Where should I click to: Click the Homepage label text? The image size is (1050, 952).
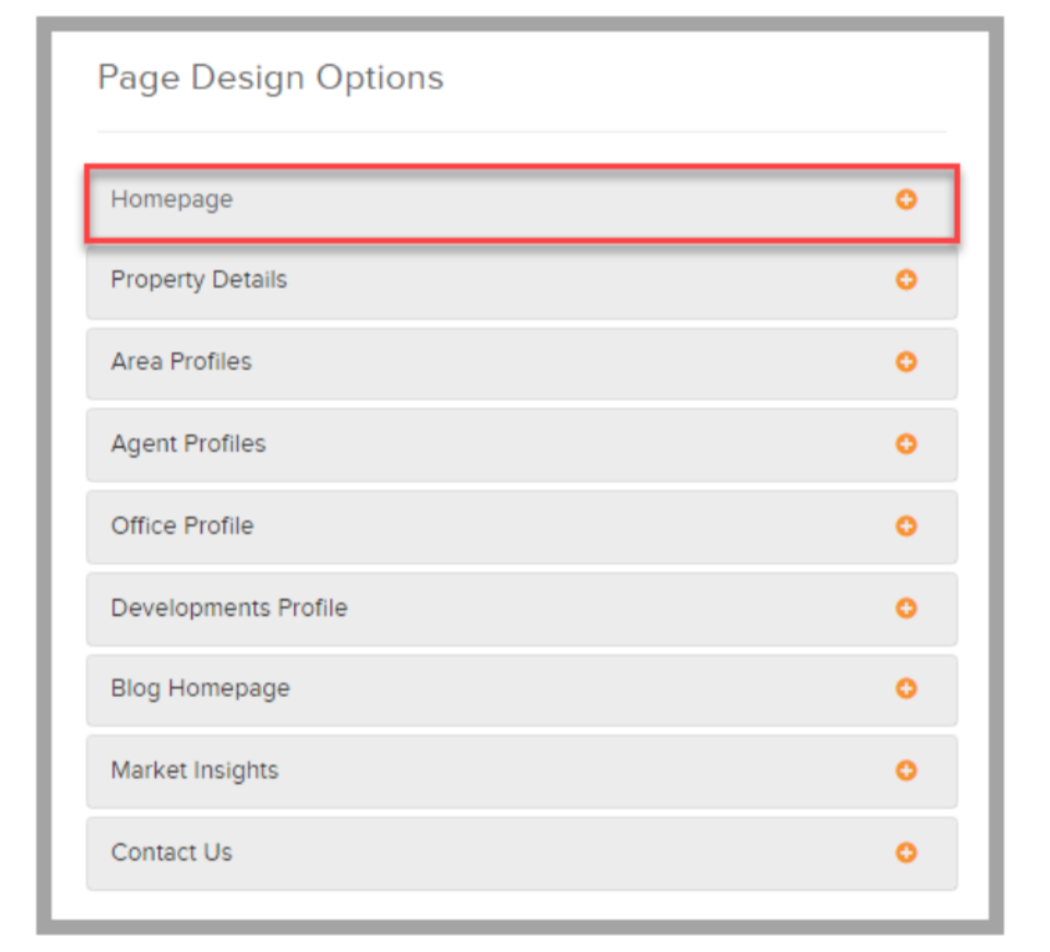pyautogui.click(x=172, y=200)
